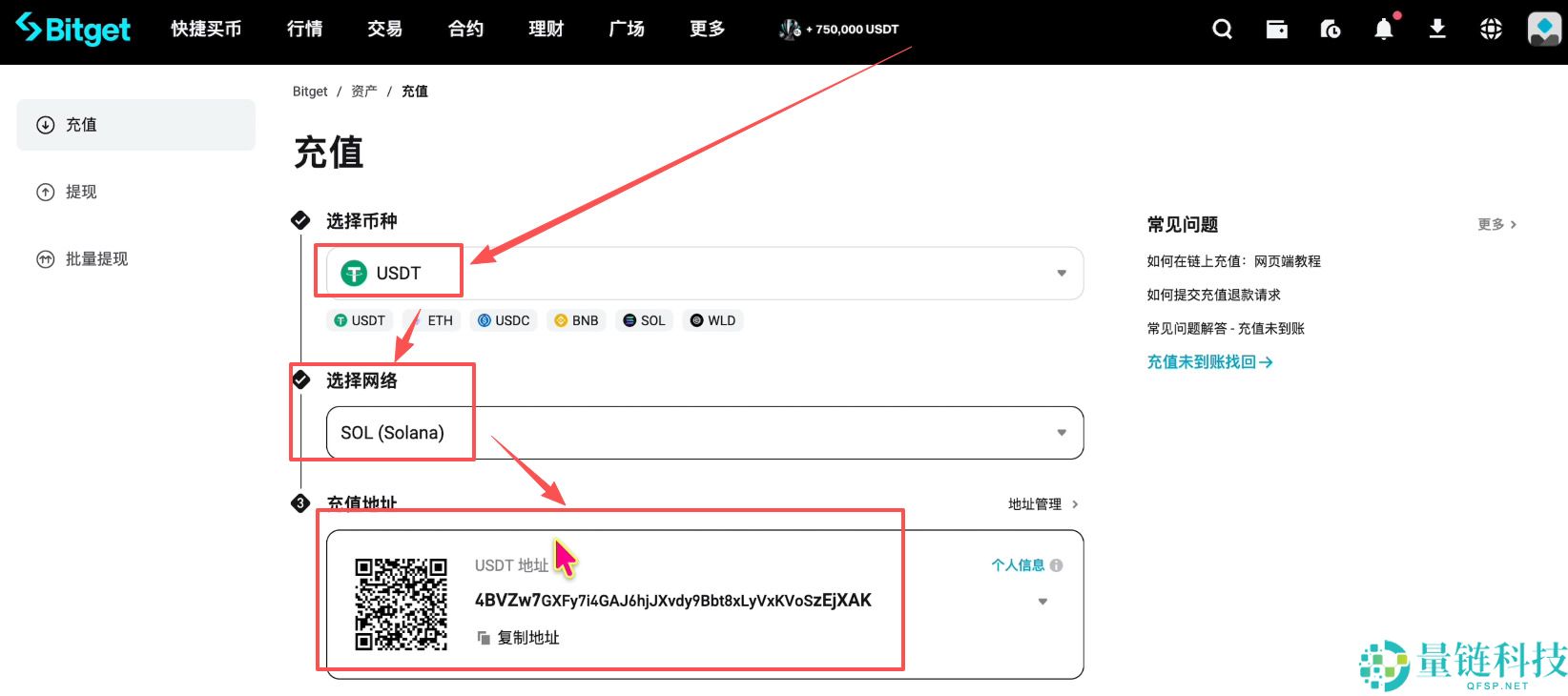Click the network dropdown arrow

point(1062,433)
